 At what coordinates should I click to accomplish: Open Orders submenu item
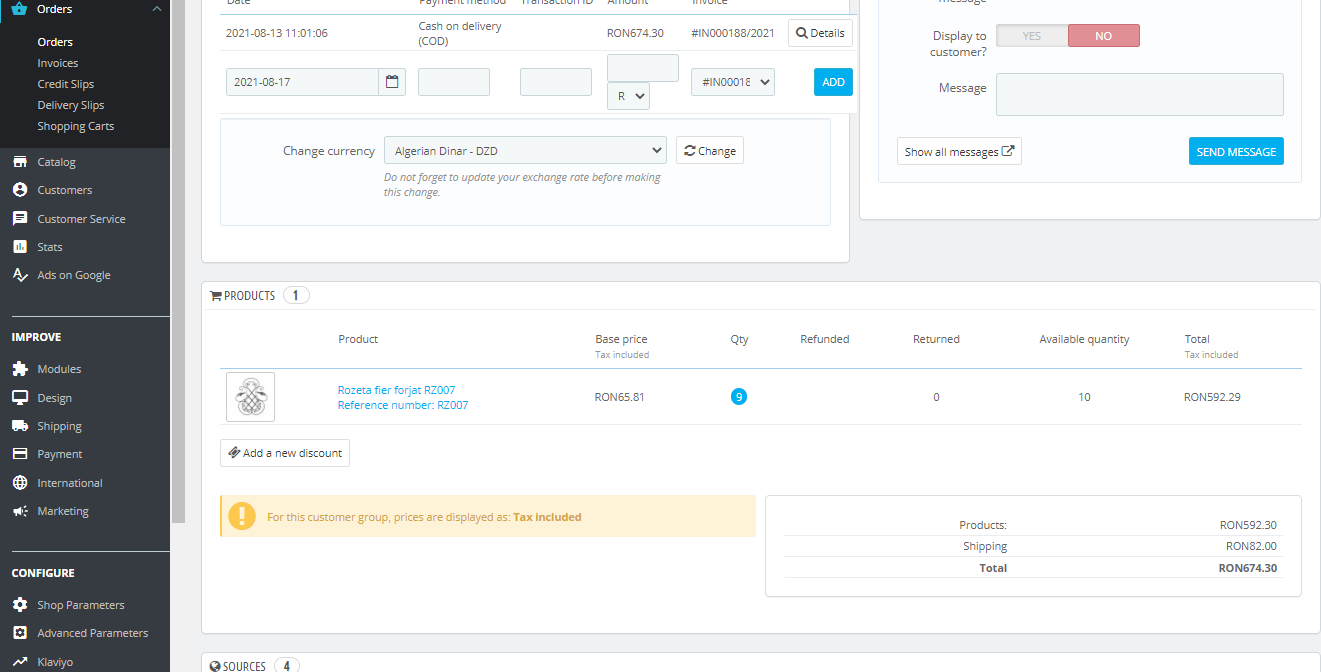pos(55,42)
